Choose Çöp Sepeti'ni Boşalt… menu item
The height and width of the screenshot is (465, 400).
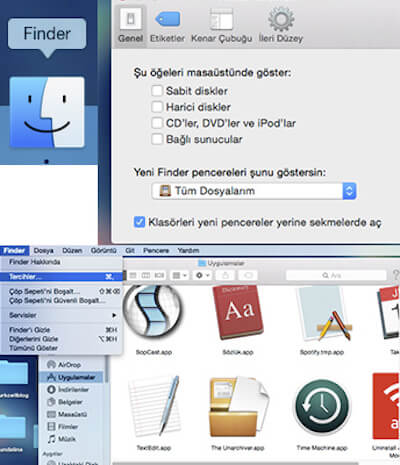pos(61,291)
